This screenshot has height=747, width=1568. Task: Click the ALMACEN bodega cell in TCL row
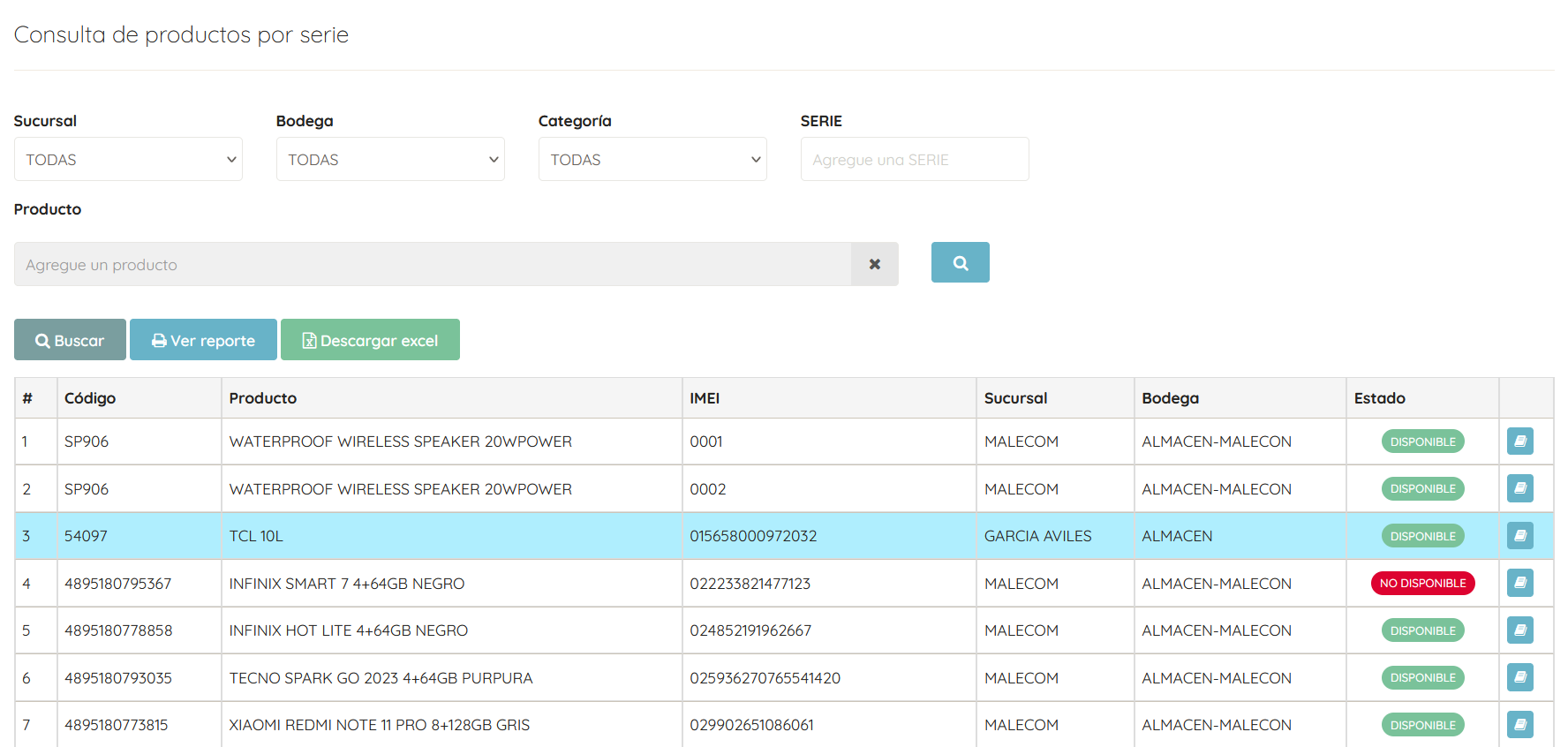[1240, 536]
